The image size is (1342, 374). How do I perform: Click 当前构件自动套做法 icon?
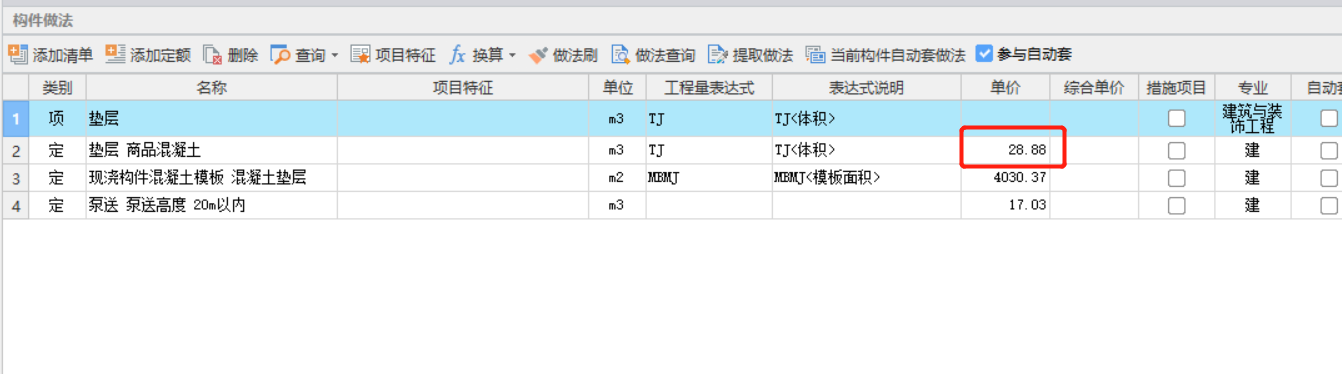815,55
